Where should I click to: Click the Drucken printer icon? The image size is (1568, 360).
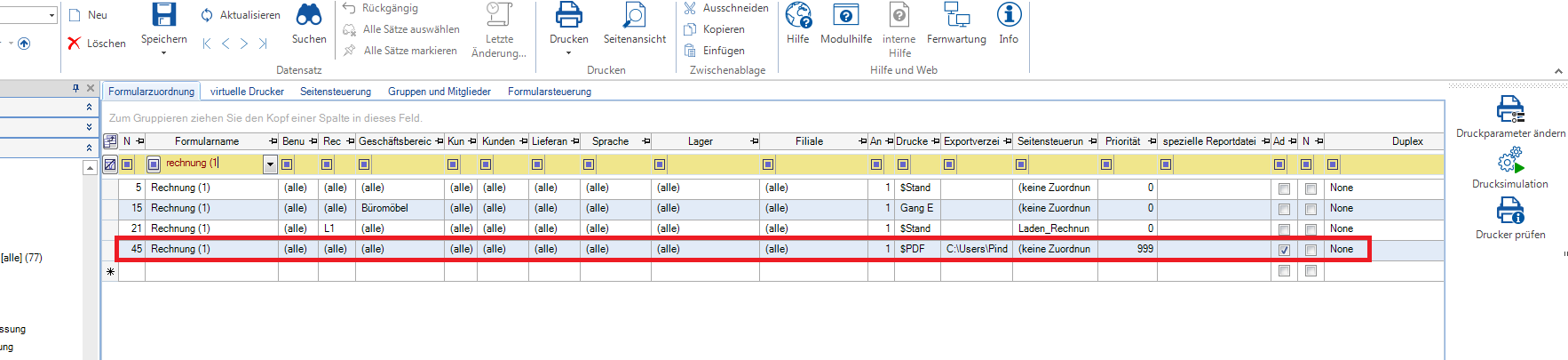click(568, 15)
